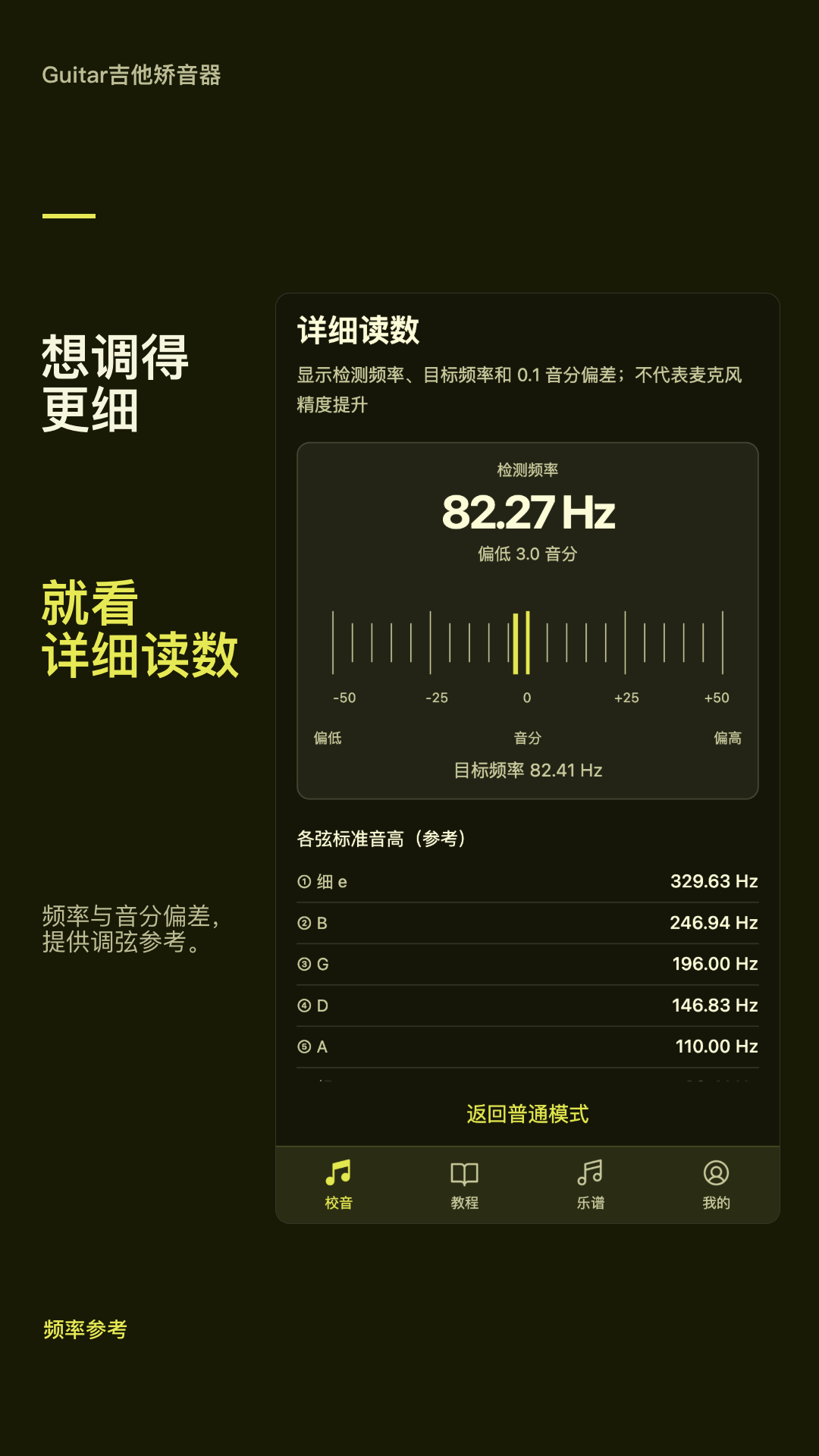Tap the -50 scale label
Viewport: 819px width, 1456px height.
point(344,698)
